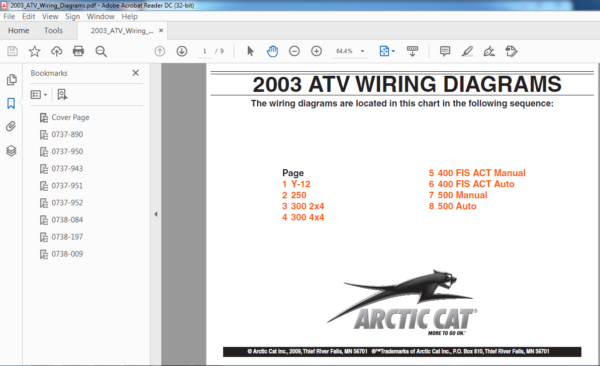Open the Attachments paperclip panel

pyautogui.click(x=11, y=127)
